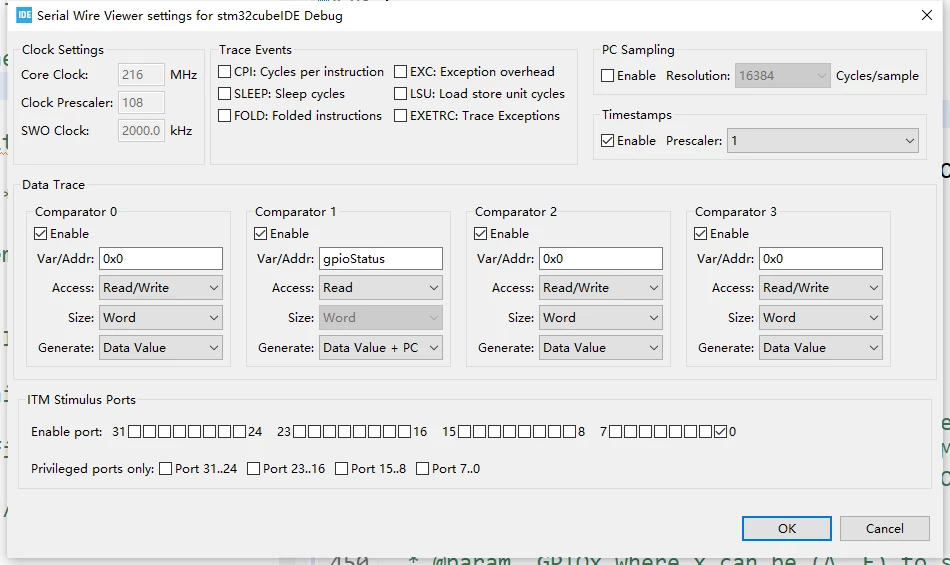Uncheck ITM stimulus port 0
This screenshot has width=950, height=565.
(720, 432)
